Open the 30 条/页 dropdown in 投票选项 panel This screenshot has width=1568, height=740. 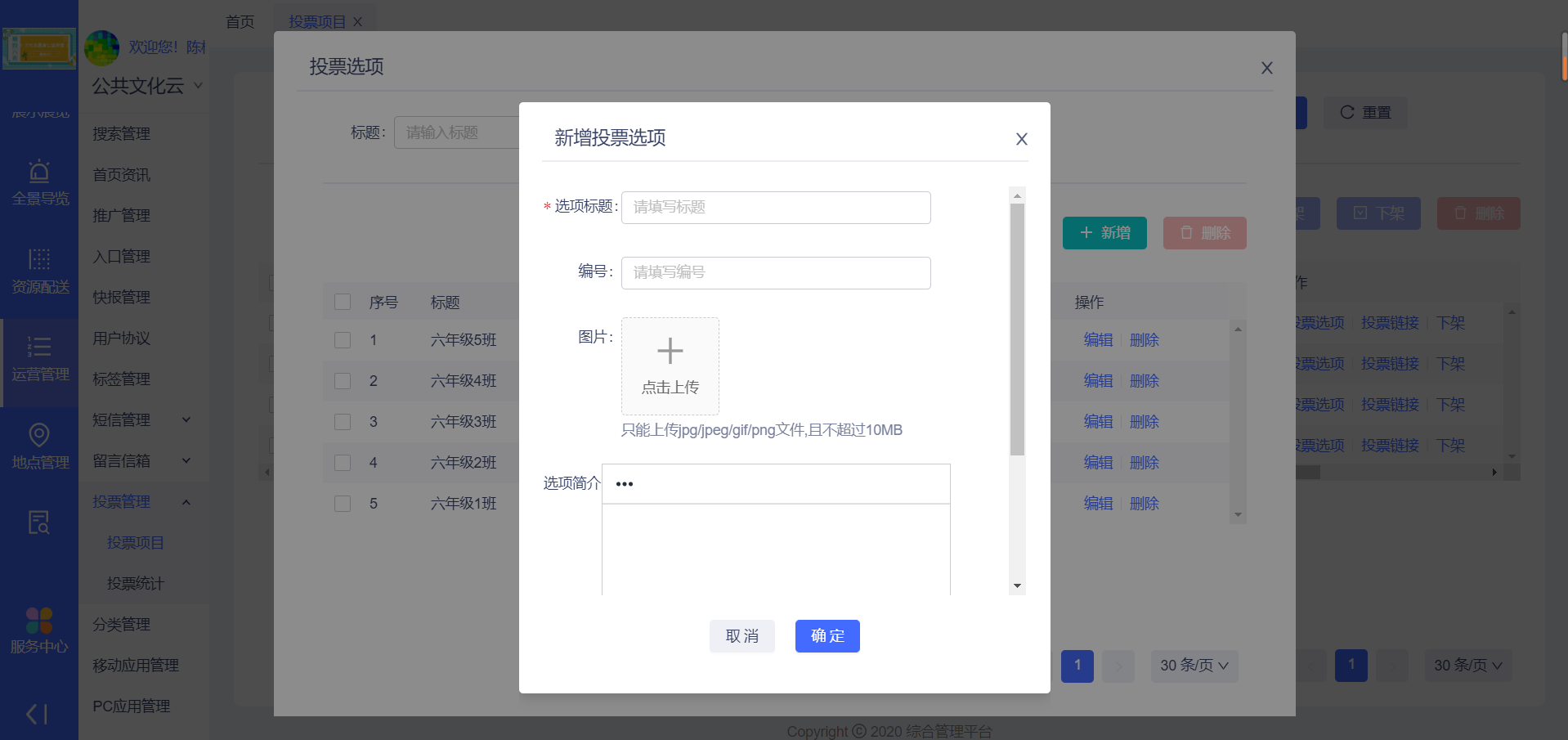(x=1194, y=666)
